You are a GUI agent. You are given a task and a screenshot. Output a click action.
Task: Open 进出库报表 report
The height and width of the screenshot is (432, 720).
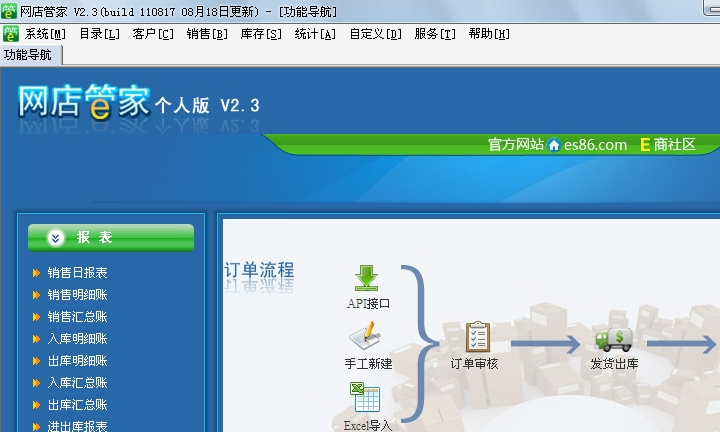tap(77, 426)
